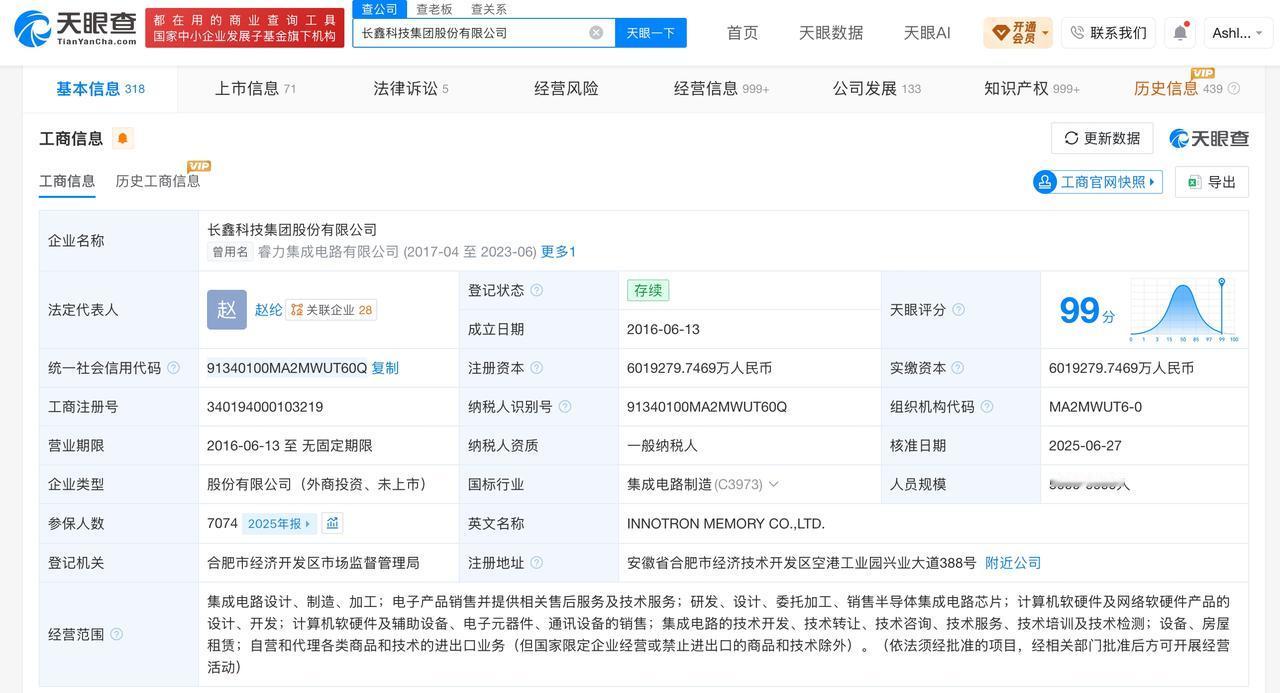Click help icon beside 统一社会信用代码
Image resolution: width=1280 pixels, height=693 pixels.
(x=173, y=368)
